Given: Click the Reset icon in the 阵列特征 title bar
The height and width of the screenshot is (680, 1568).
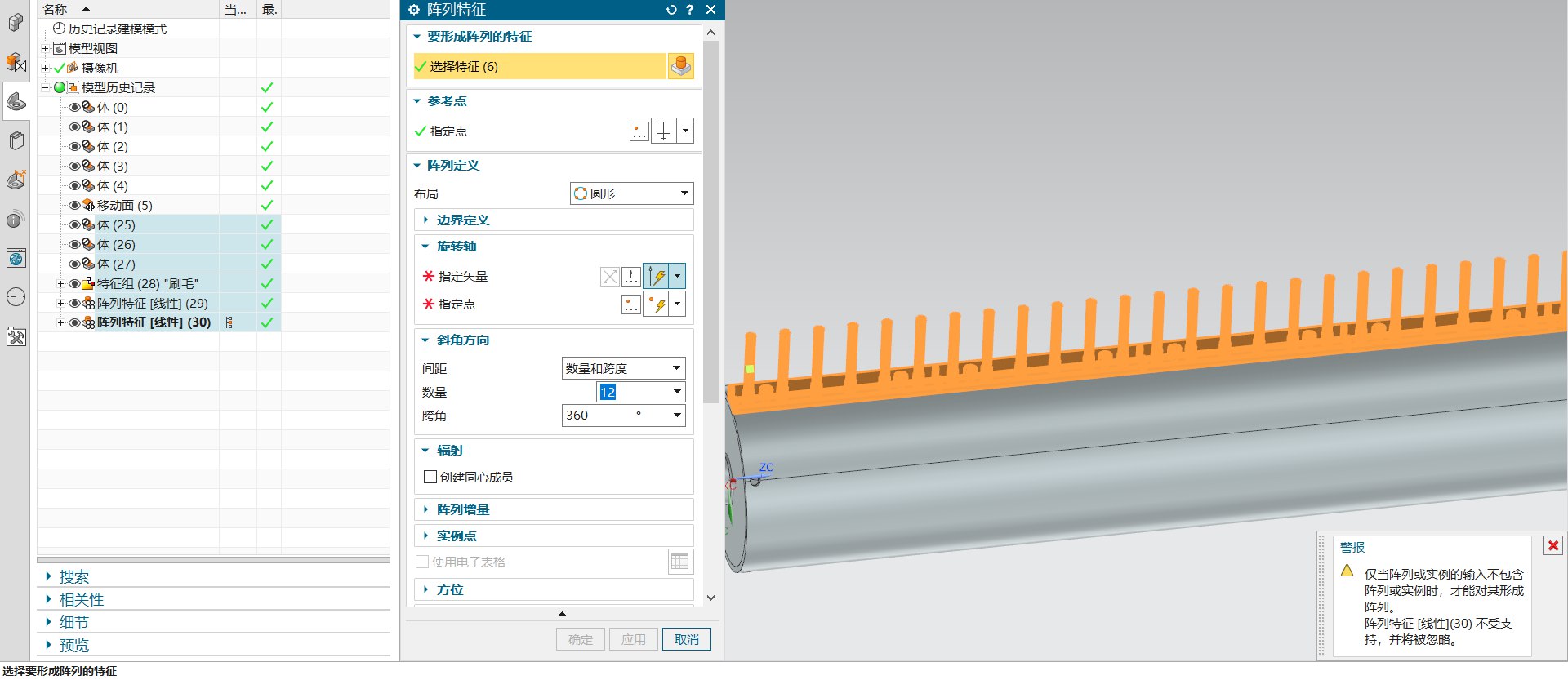Looking at the screenshot, I should [x=671, y=10].
